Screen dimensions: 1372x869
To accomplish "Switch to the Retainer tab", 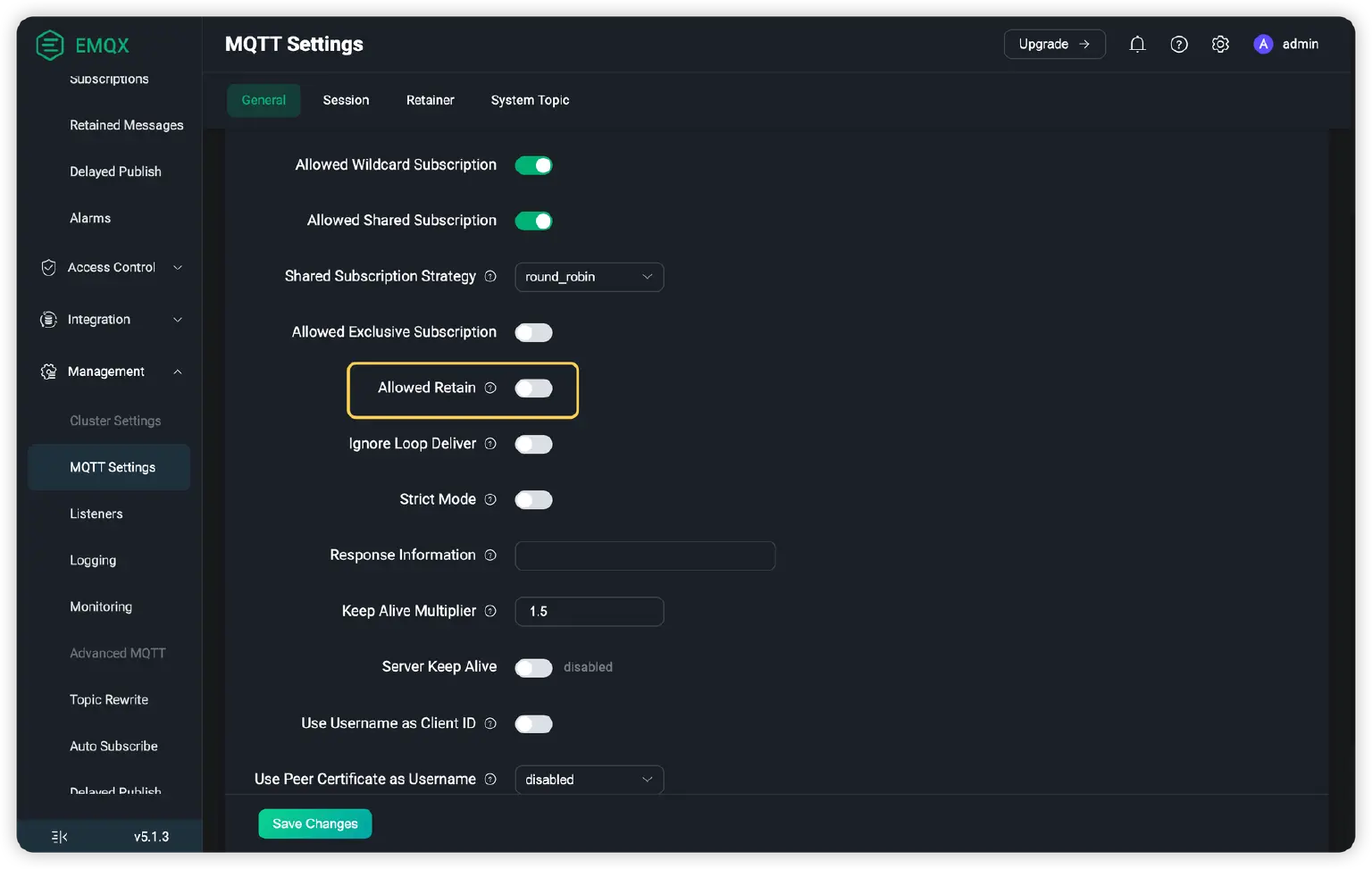I will (430, 100).
